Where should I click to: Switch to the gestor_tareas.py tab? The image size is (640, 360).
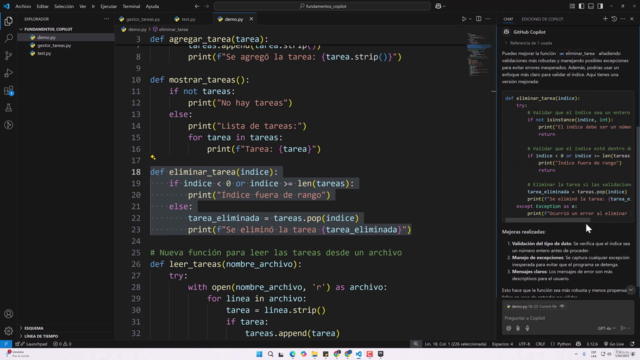tap(142, 19)
